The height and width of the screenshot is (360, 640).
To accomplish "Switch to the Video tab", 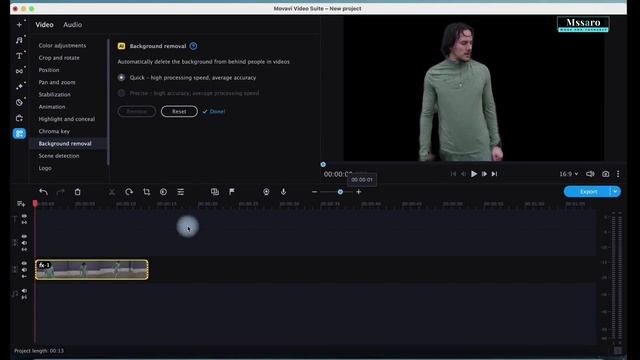I will [x=44, y=25].
